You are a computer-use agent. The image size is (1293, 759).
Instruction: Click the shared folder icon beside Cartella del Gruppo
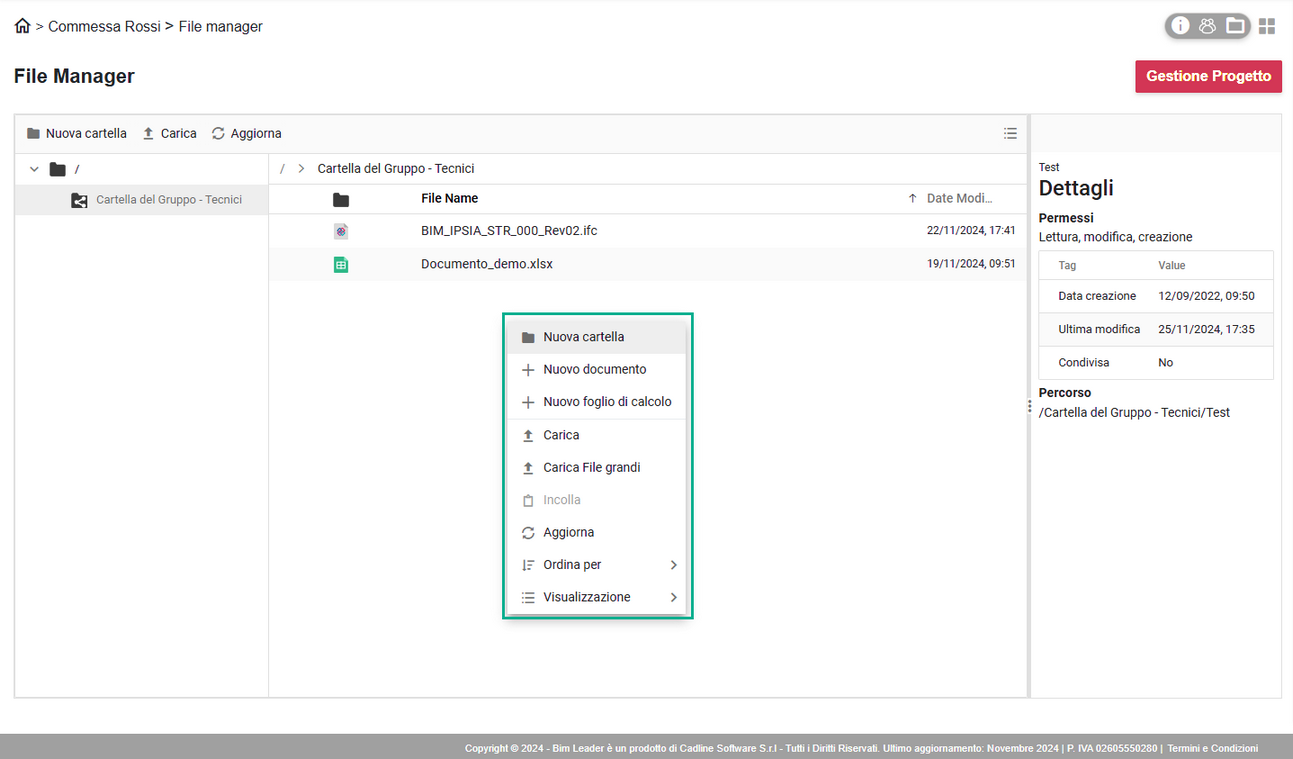point(79,199)
